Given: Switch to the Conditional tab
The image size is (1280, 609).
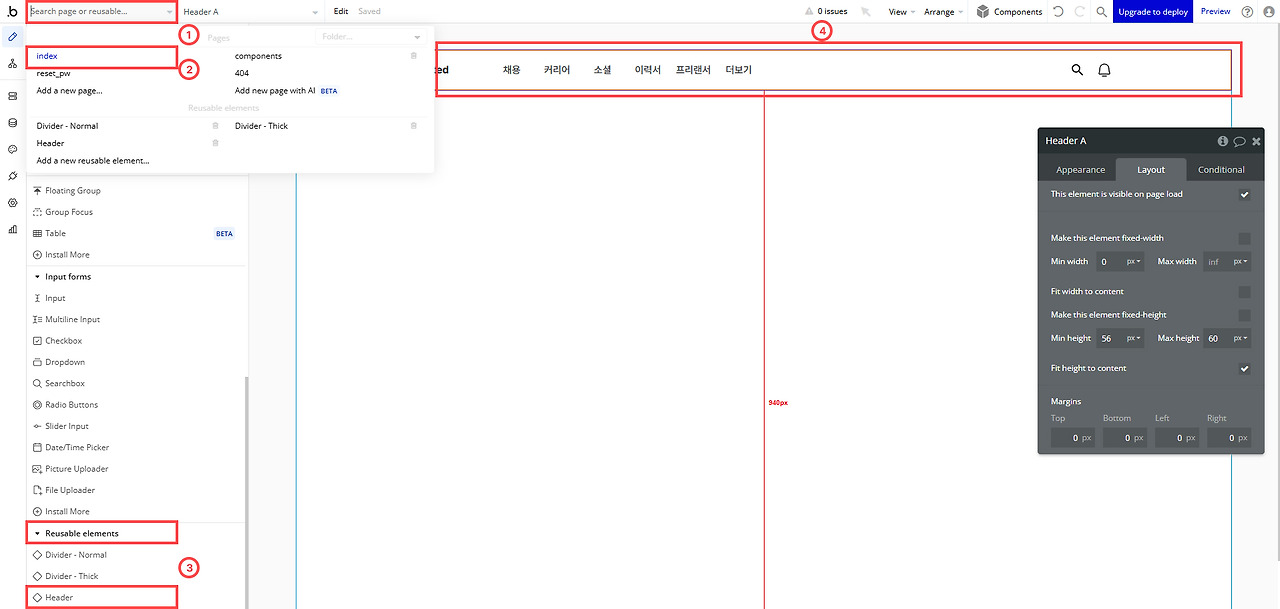Looking at the screenshot, I should pyautogui.click(x=1221, y=170).
